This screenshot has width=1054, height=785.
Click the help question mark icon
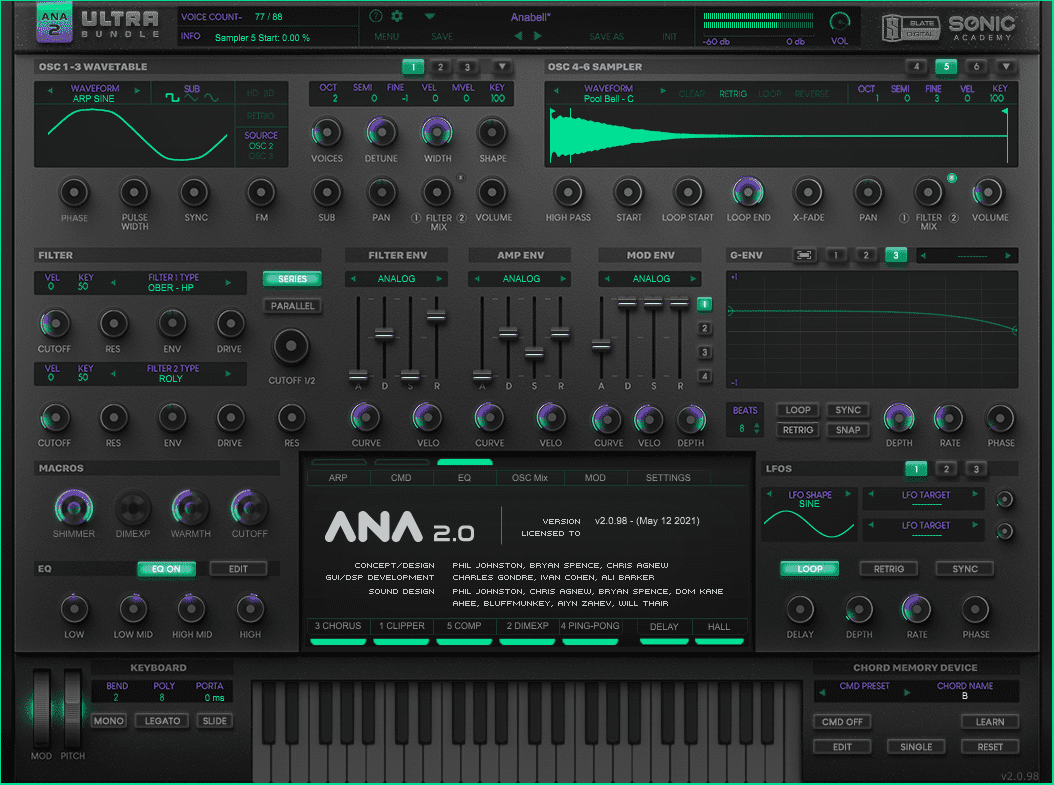376,16
